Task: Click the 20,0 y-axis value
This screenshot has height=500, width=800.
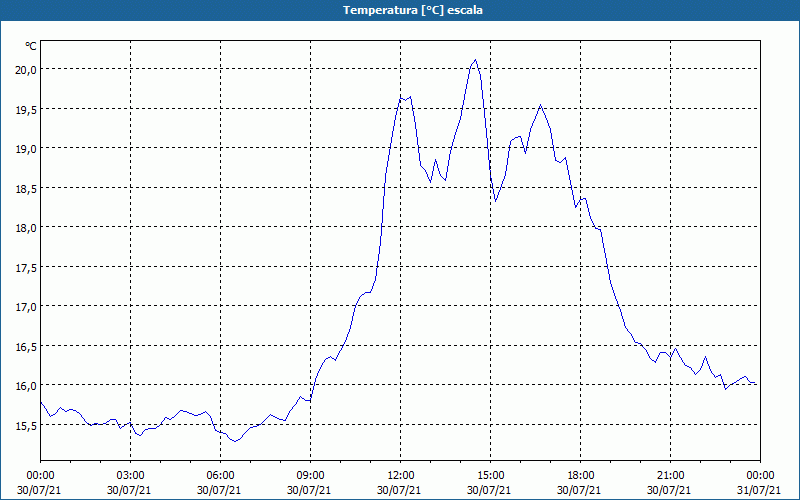Action: pos(25,70)
